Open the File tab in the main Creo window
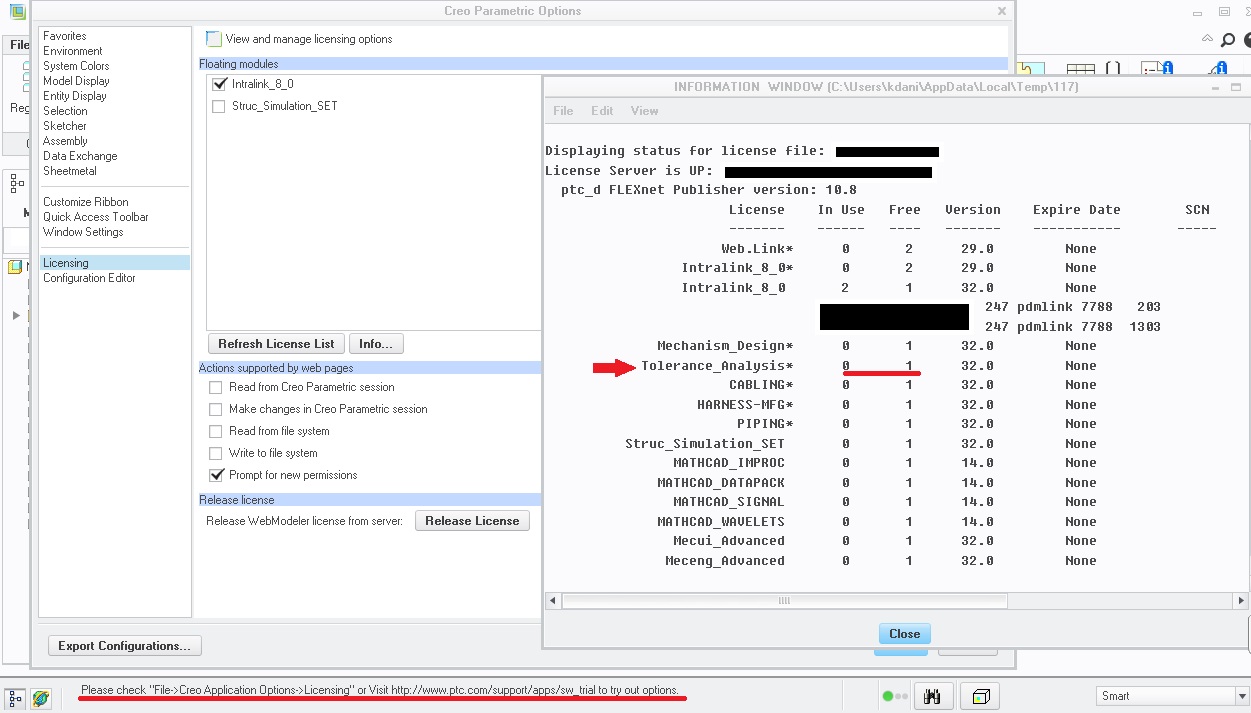This screenshot has width=1251, height=713. [x=19, y=45]
